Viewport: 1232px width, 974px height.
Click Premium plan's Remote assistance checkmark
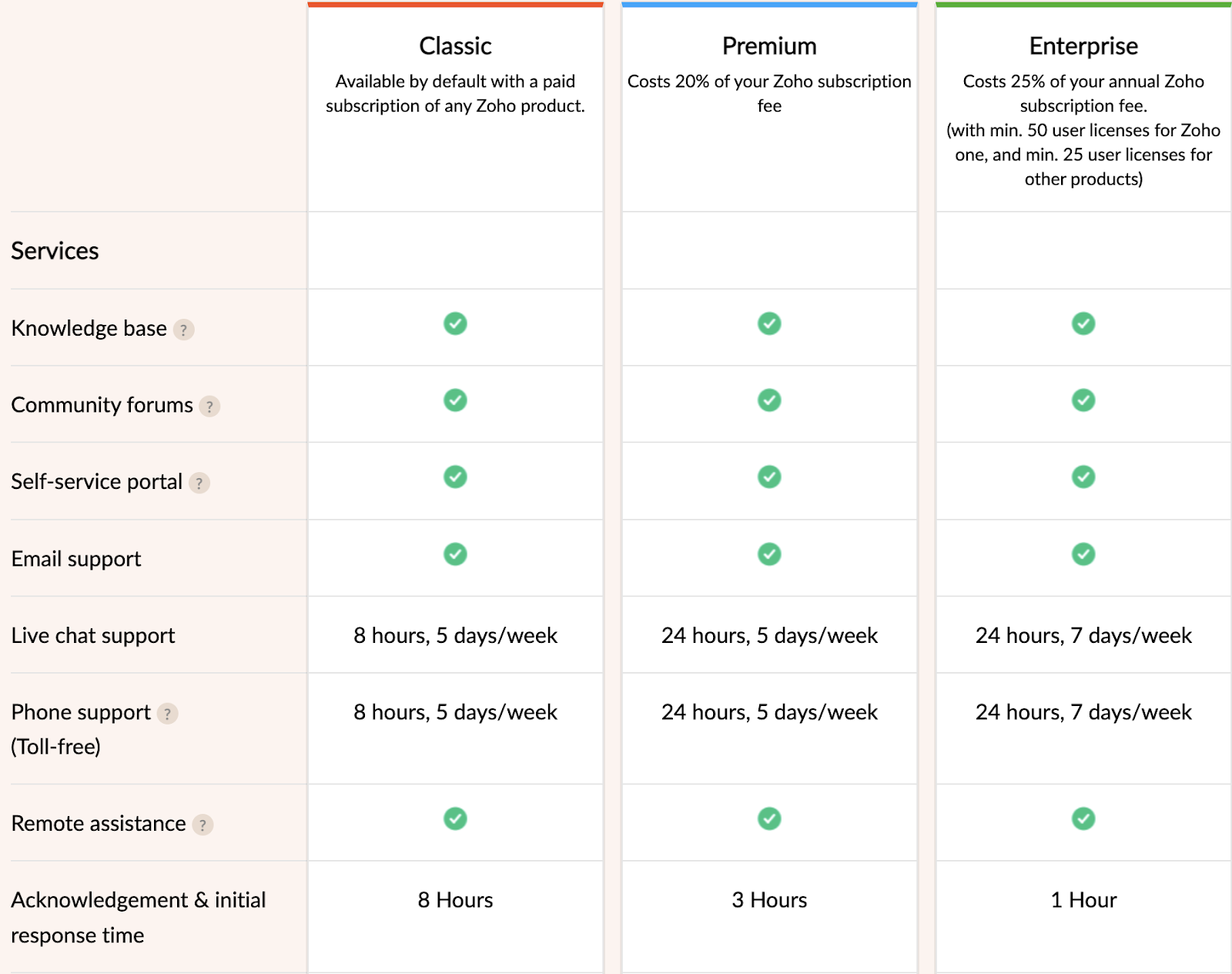[769, 818]
